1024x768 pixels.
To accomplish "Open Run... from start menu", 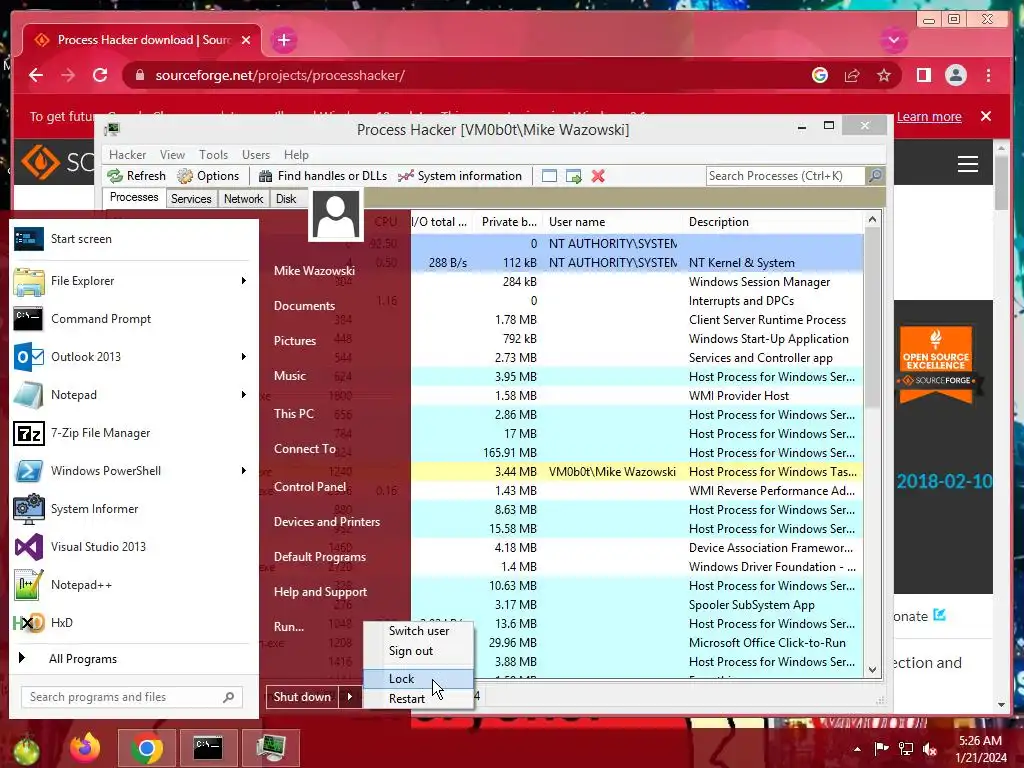I will [289, 627].
